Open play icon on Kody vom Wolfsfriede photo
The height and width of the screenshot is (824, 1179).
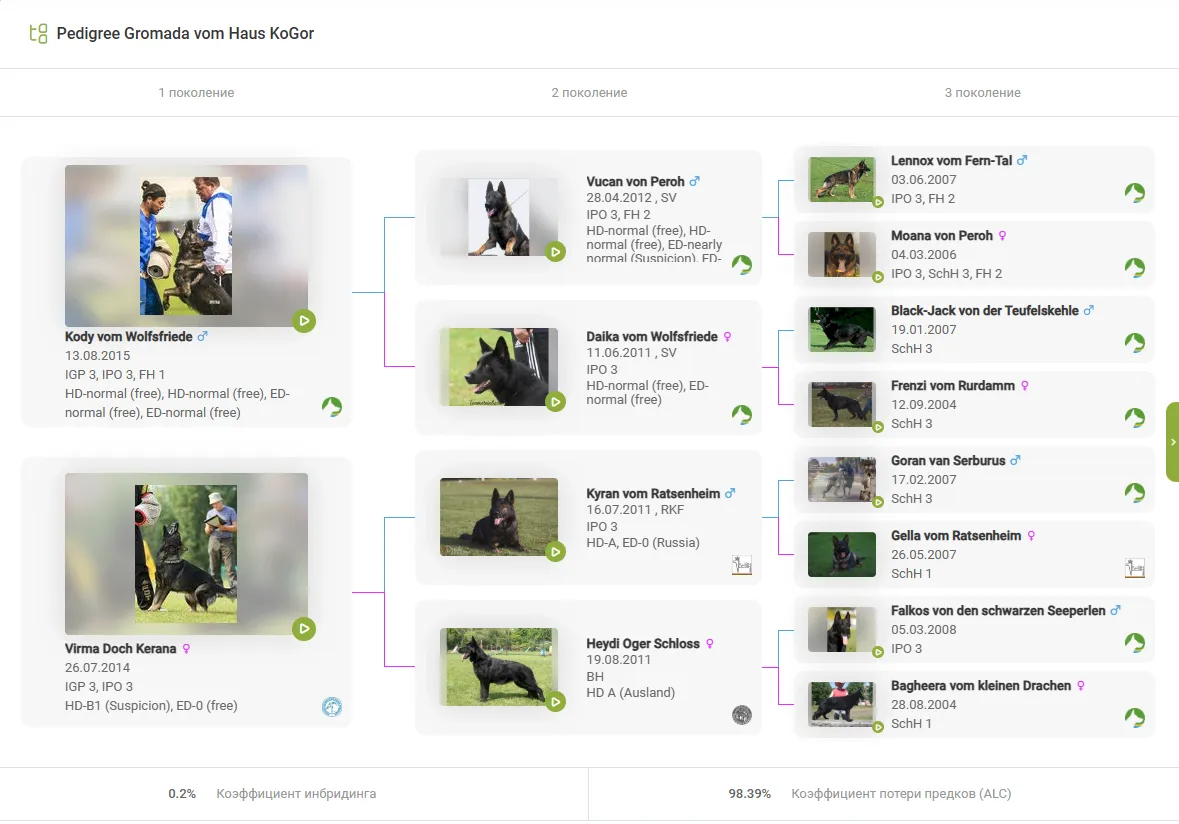tap(304, 321)
